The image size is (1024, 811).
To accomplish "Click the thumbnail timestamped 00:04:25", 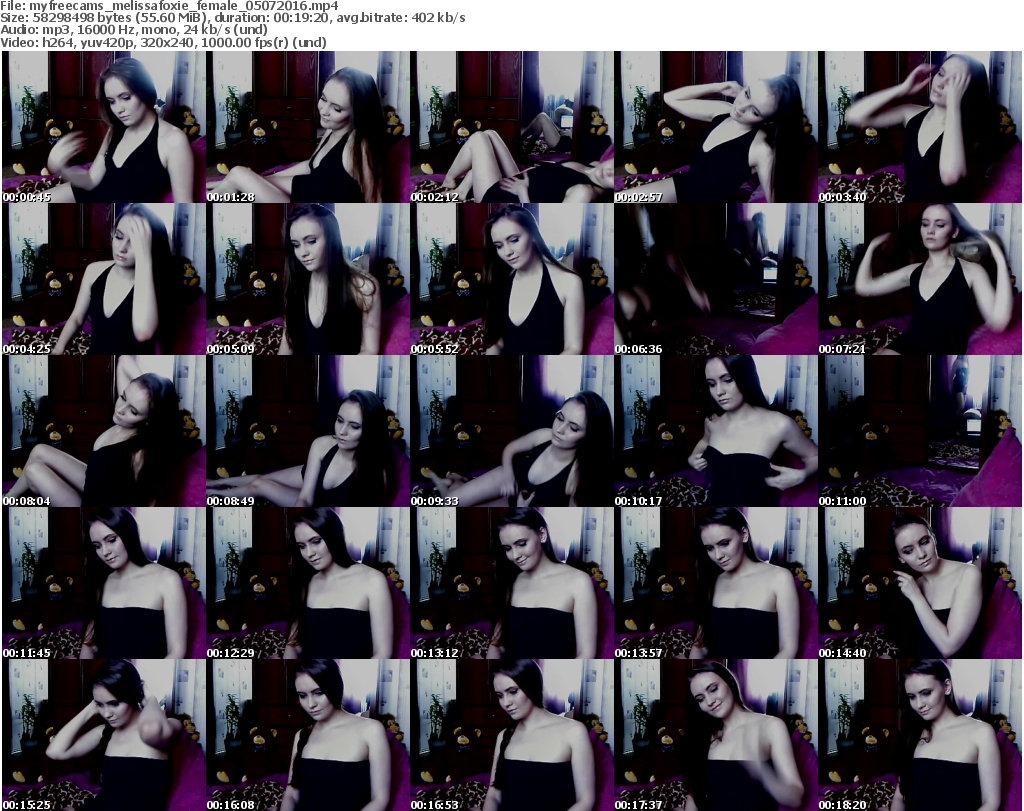I will (x=104, y=279).
